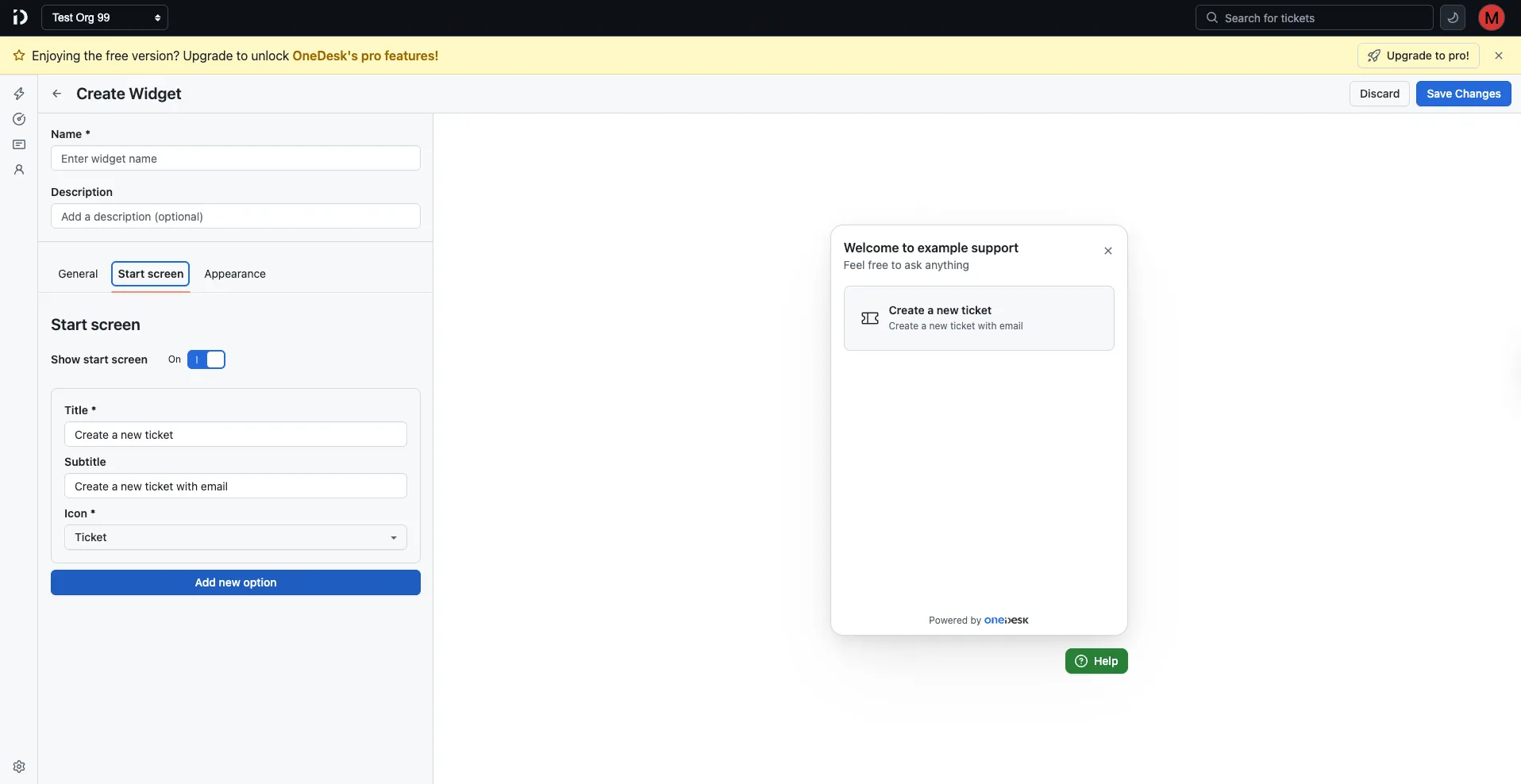Click the Upgrade to pro button
This screenshot has height=784, width=1521.
coord(1417,56)
